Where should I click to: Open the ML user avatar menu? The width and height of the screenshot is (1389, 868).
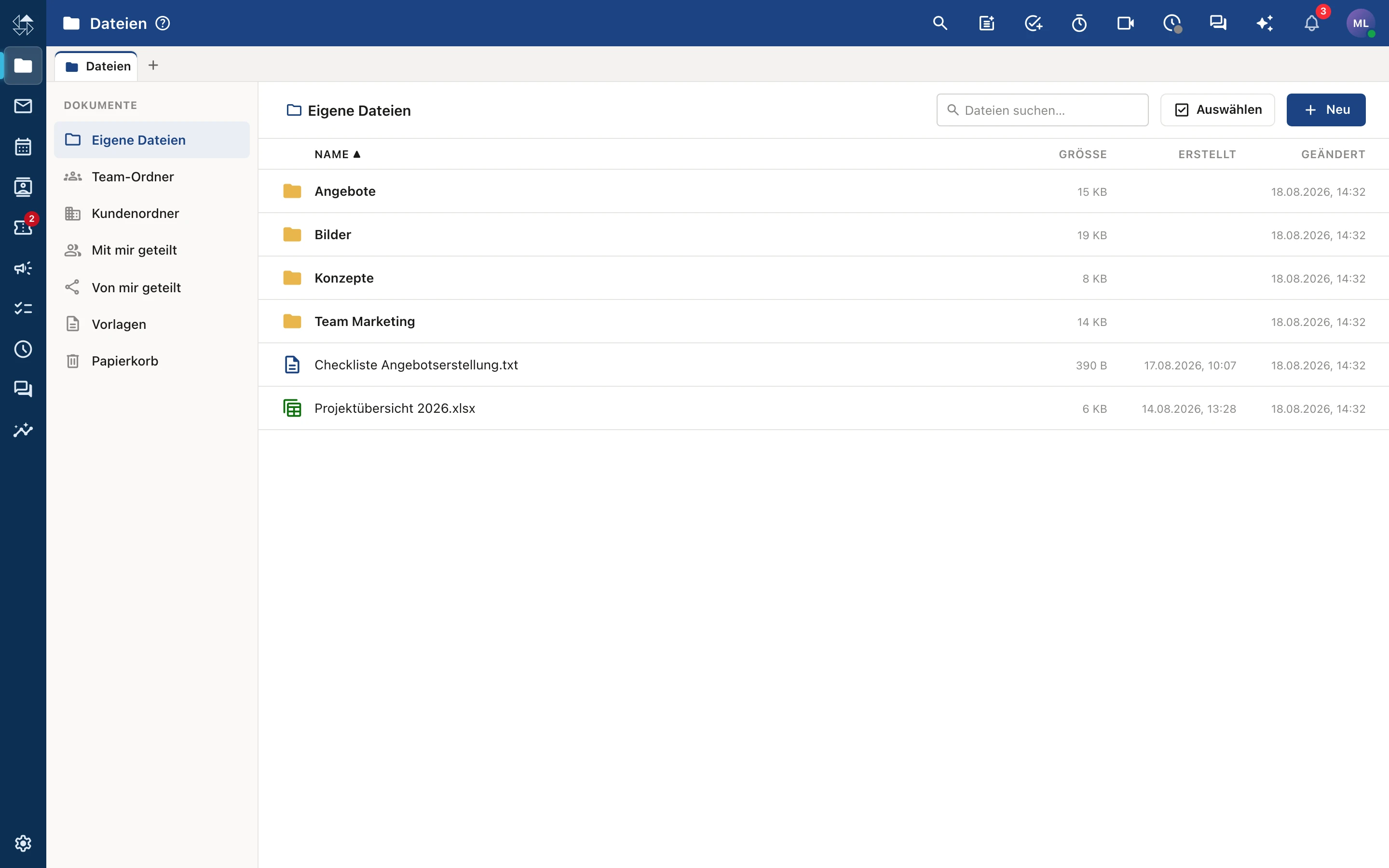point(1360,24)
